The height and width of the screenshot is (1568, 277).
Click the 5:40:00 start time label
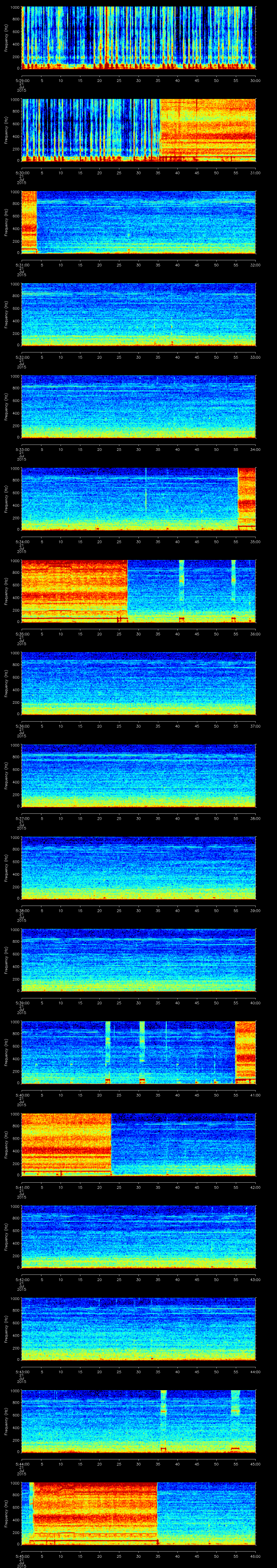22,1095
